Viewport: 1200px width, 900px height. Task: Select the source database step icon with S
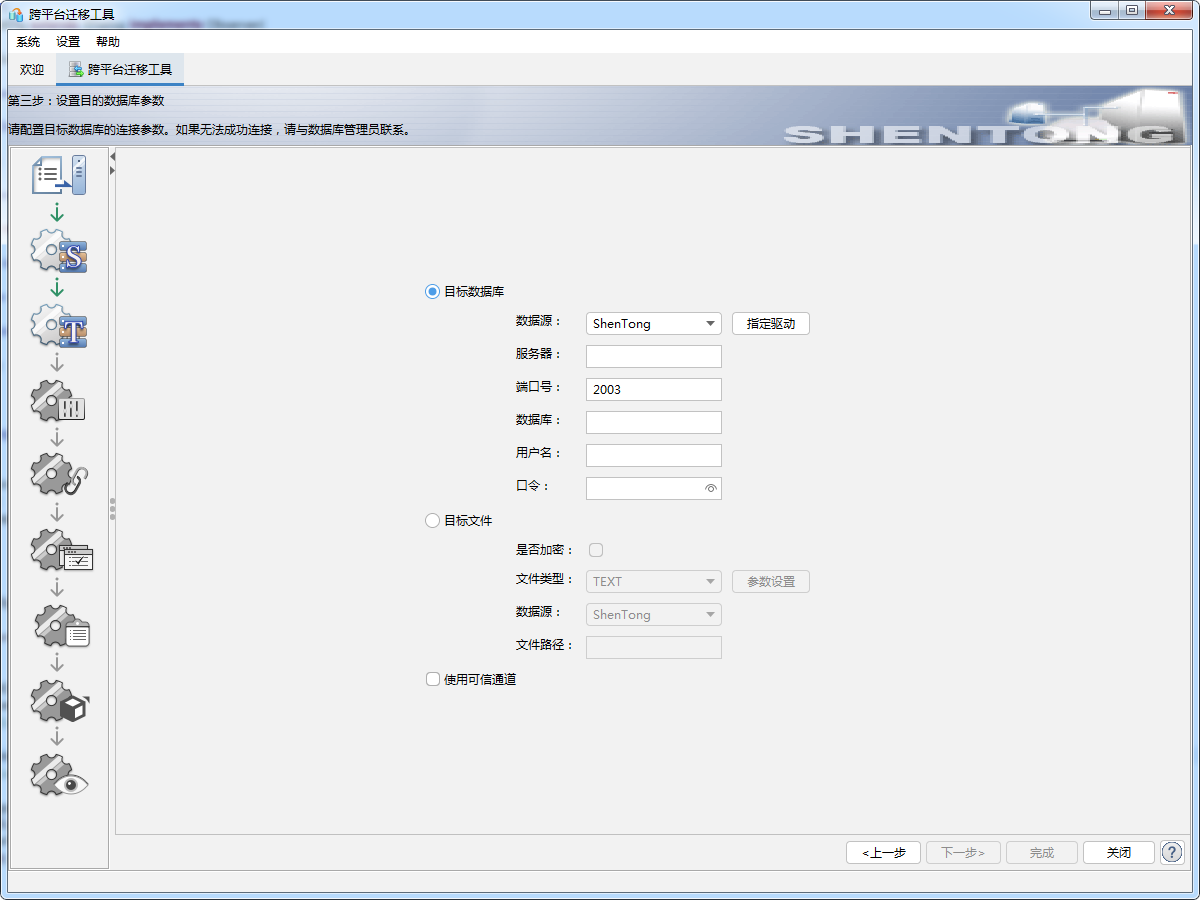[58, 251]
